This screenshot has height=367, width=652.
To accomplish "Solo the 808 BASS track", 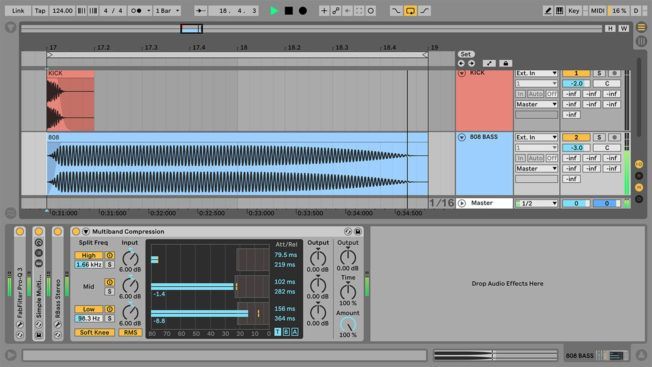I will point(599,137).
